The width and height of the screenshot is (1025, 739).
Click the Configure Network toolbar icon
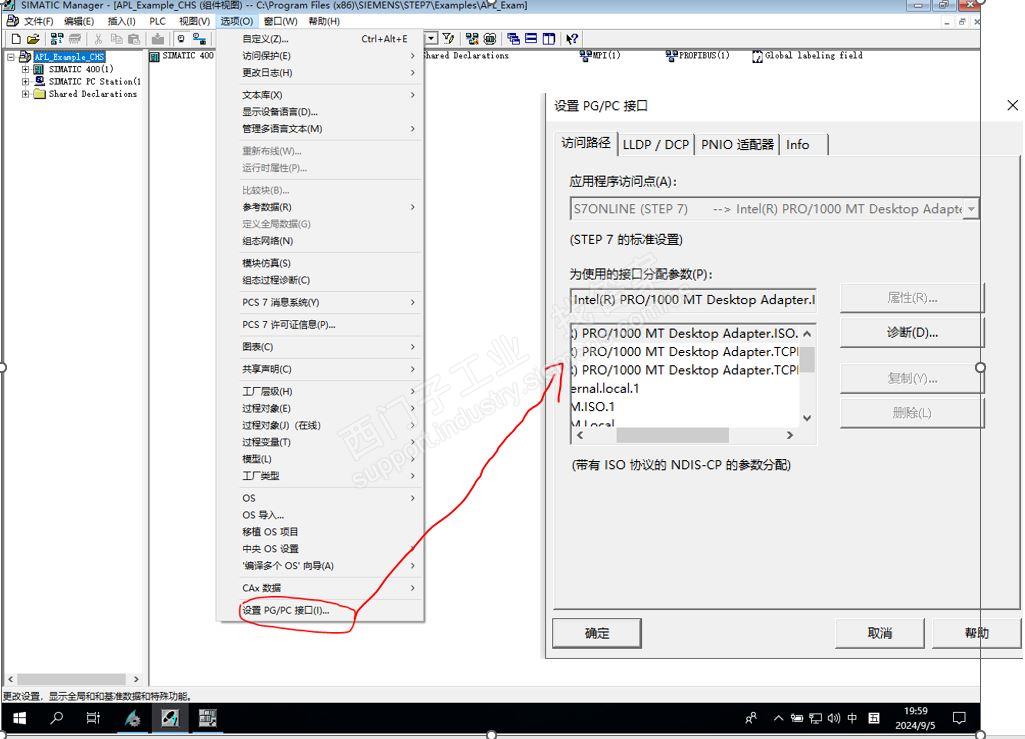tap(472, 39)
